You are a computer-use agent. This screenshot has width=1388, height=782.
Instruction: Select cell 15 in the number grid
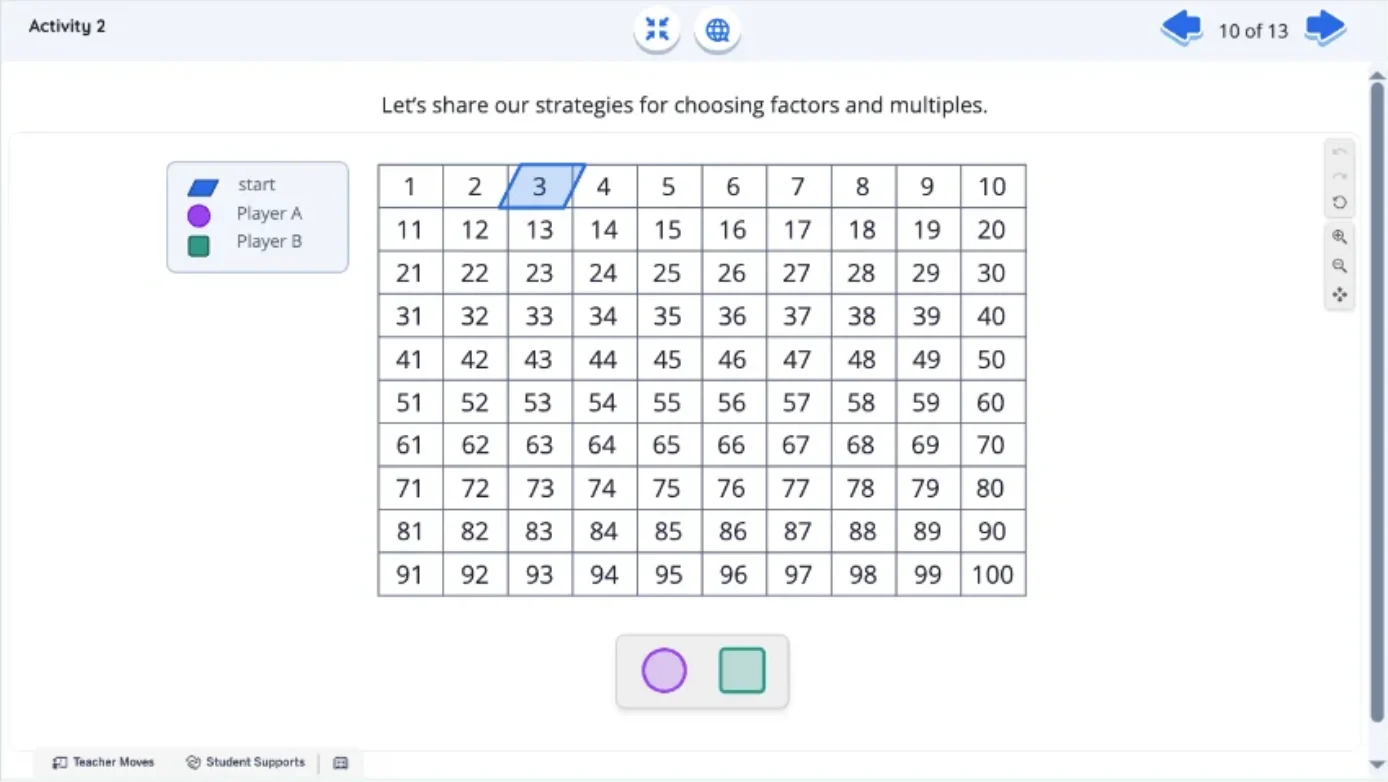(x=669, y=230)
